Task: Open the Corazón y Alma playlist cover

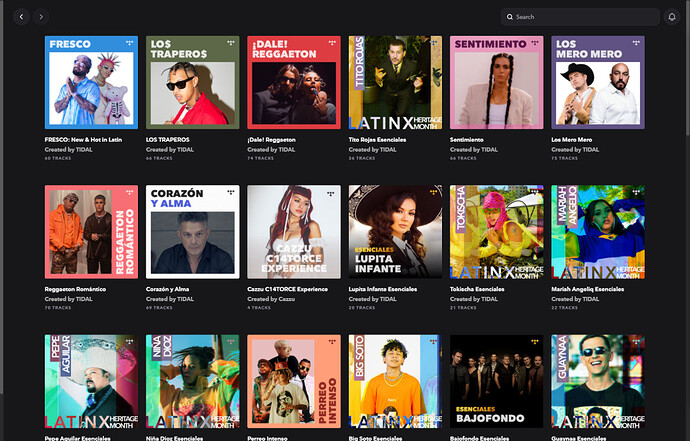Action: [x=193, y=232]
